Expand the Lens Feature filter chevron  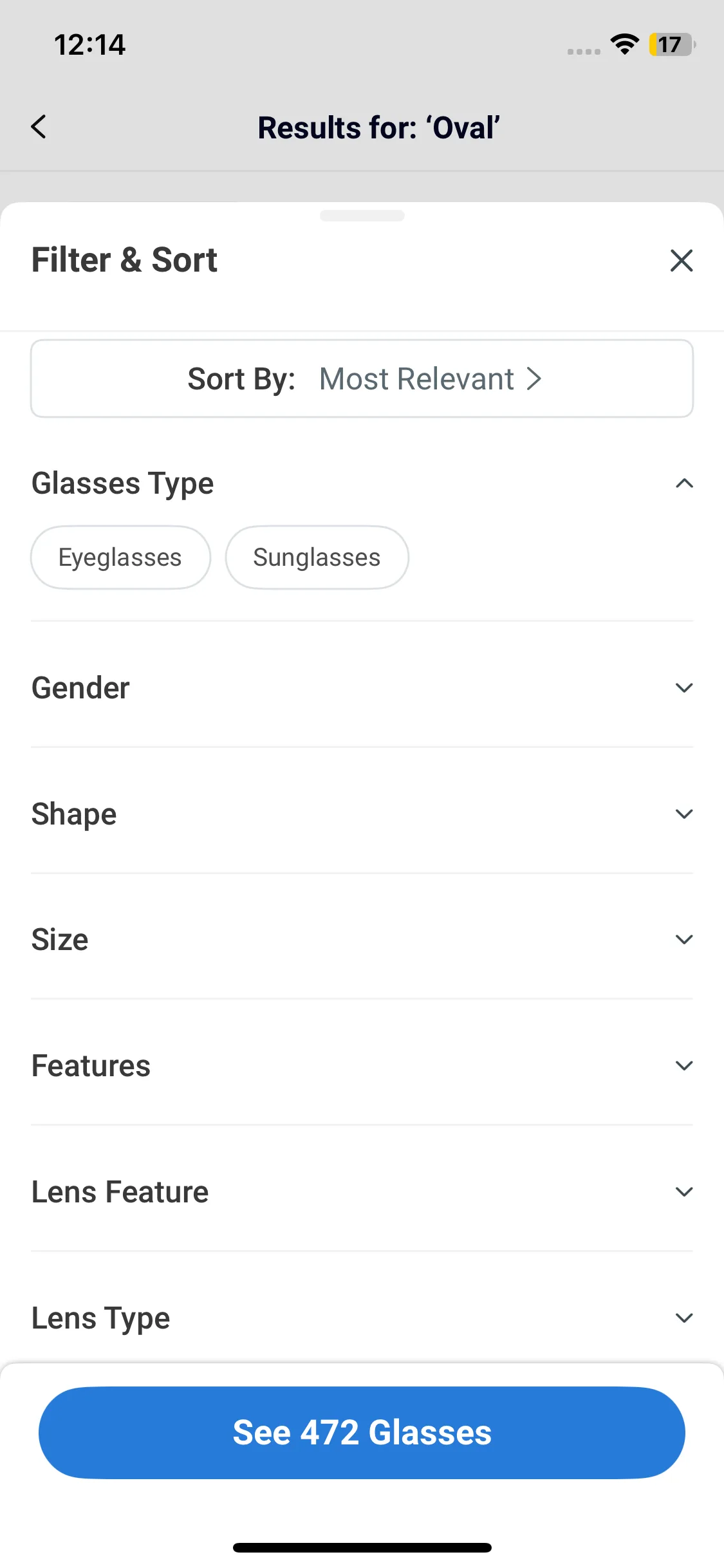coord(684,1192)
